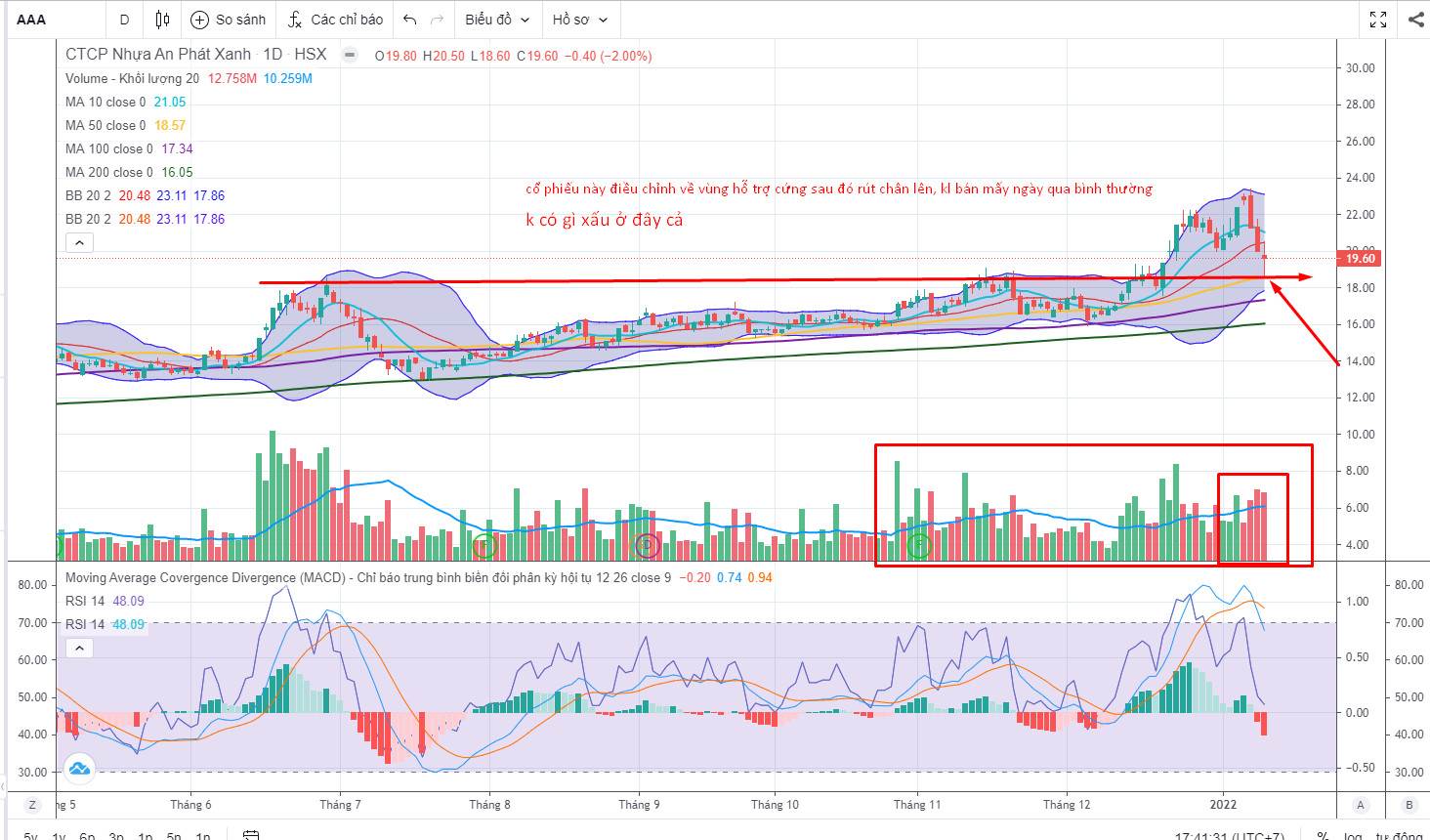Expand the Biểu đồ dropdown
This screenshot has height=840, width=1430.
click(497, 20)
